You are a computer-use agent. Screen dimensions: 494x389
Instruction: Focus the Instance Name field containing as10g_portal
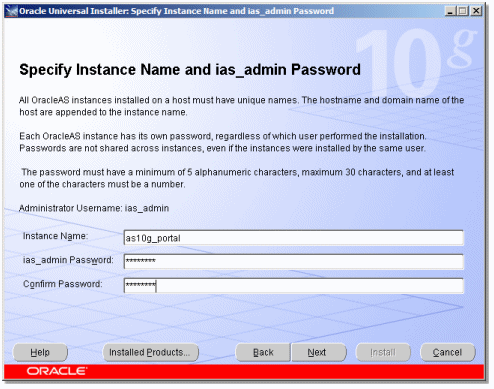pyautogui.click(x=294, y=238)
